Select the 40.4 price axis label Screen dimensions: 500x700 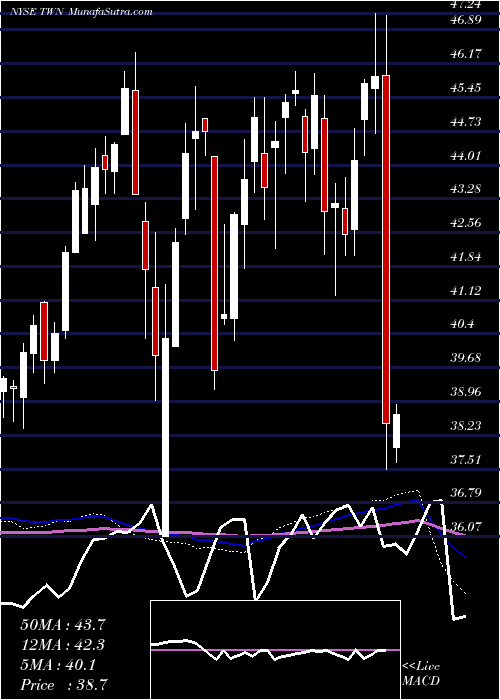[462, 324]
